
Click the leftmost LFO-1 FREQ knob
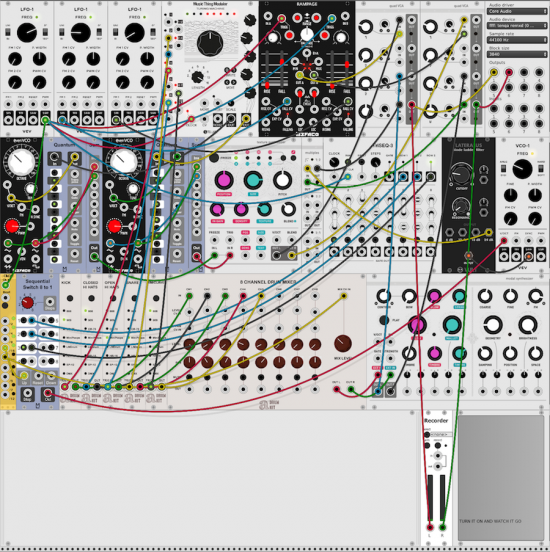point(27,33)
